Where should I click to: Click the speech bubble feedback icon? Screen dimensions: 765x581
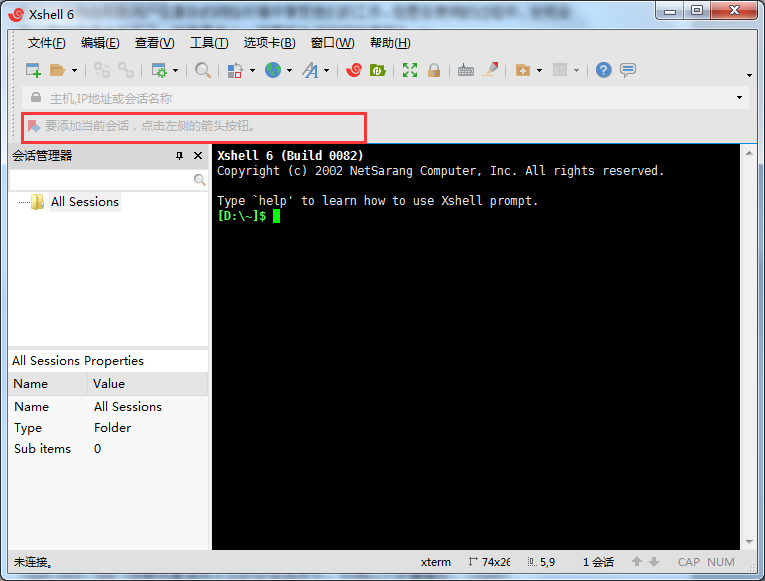point(628,70)
